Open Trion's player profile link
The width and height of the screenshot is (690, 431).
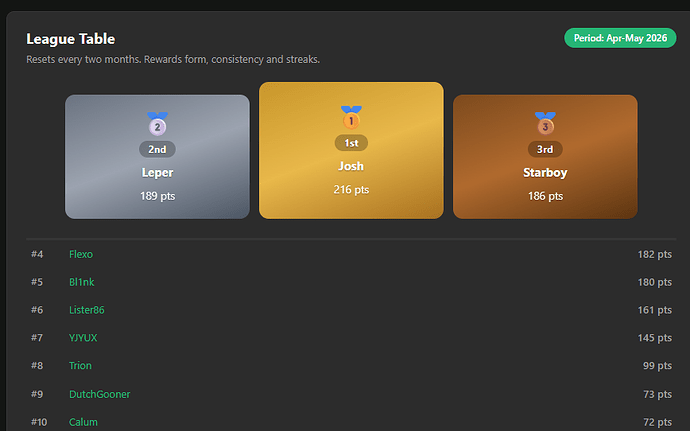click(x=80, y=366)
